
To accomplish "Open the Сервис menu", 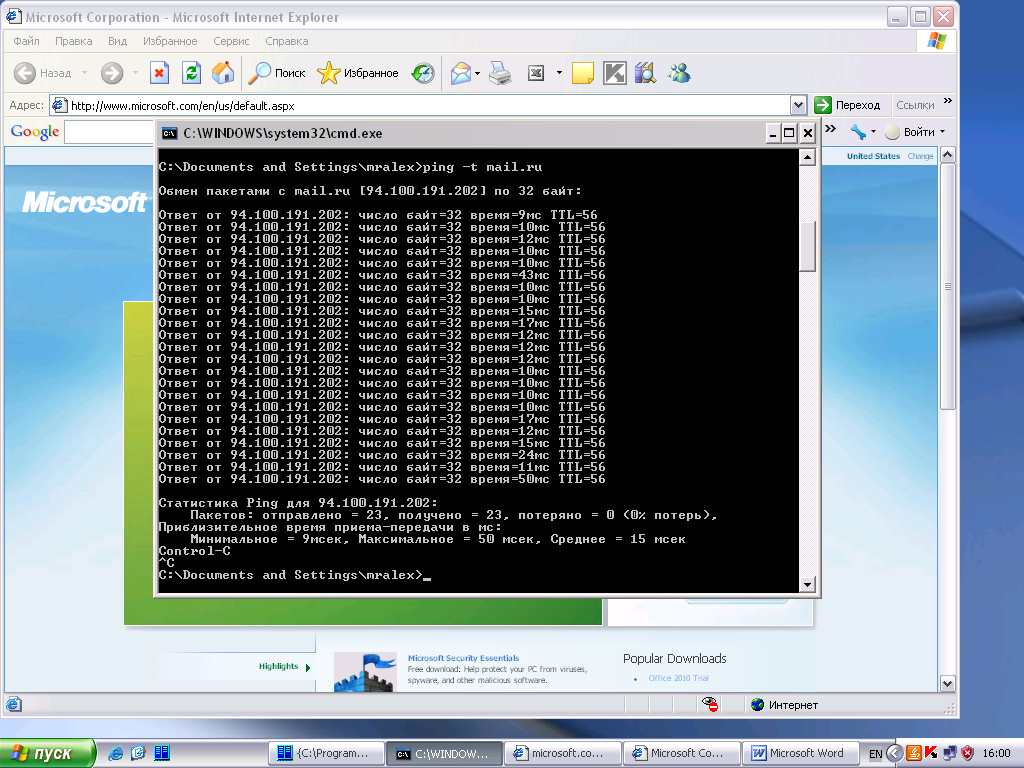I will pos(231,41).
